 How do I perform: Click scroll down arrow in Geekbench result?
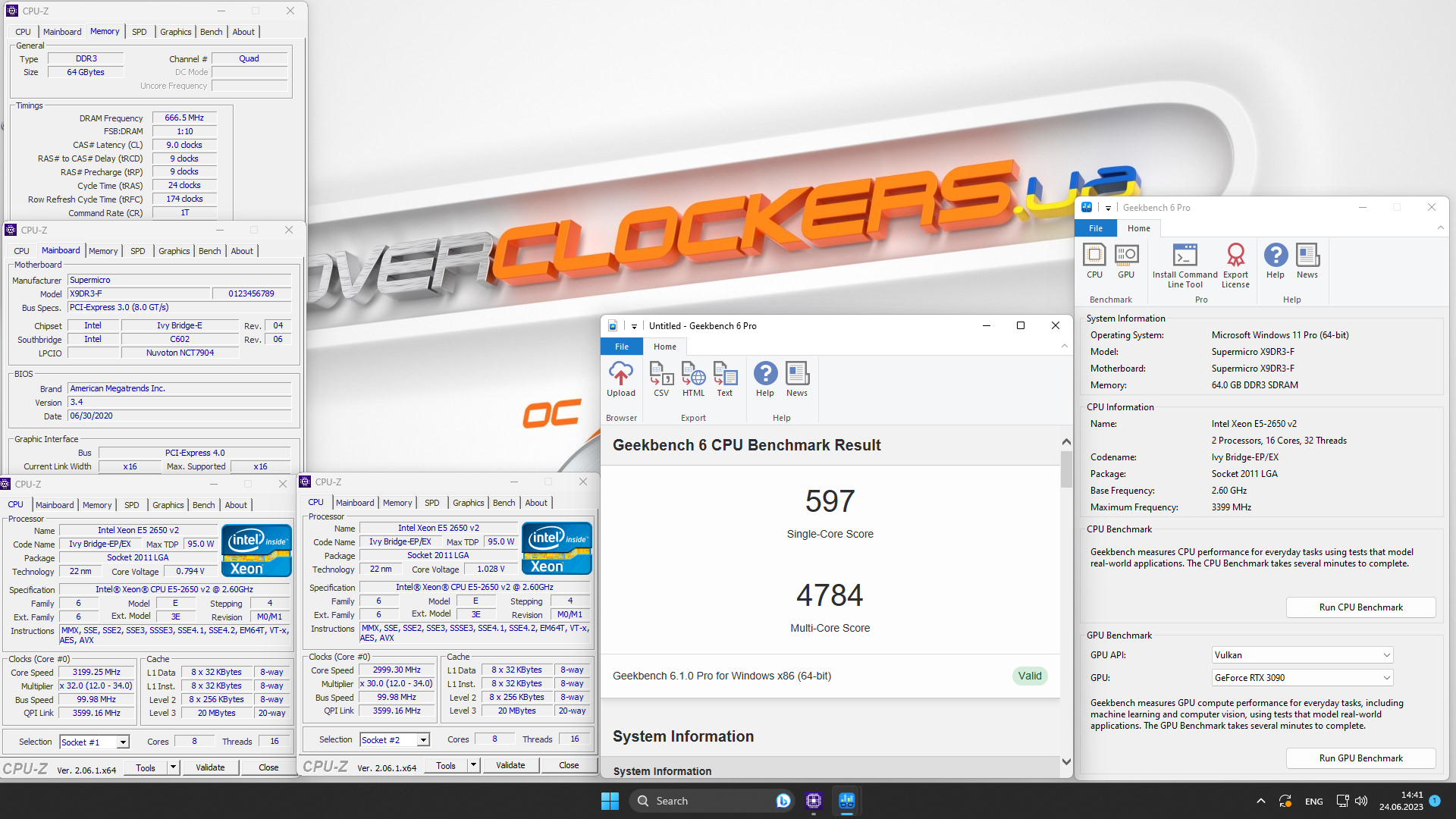pyautogui.click(x=1066, y=762)
